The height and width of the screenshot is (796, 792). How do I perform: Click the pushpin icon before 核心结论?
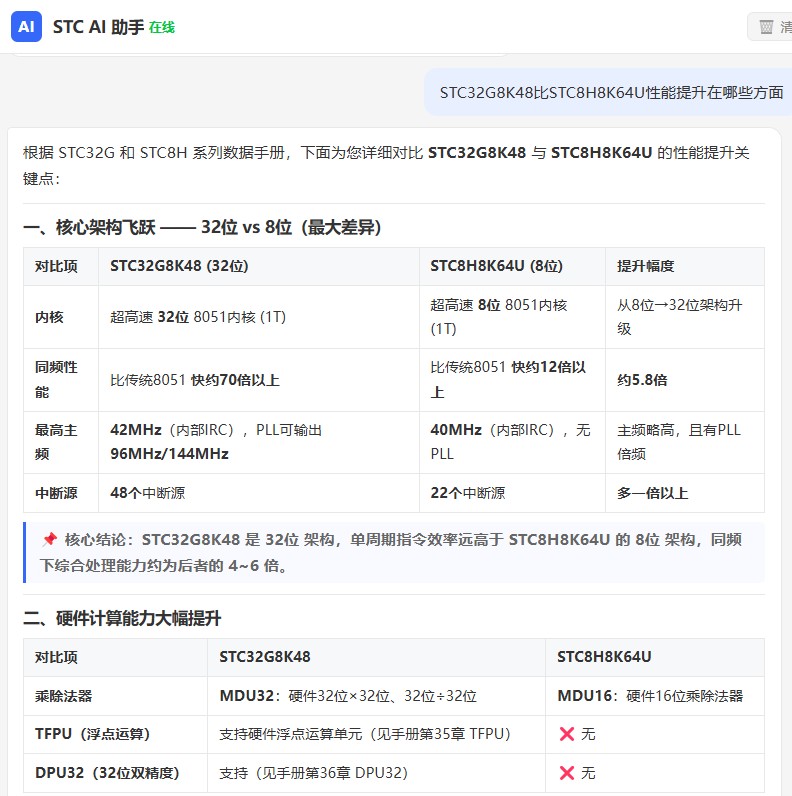[x=49, y=539]
